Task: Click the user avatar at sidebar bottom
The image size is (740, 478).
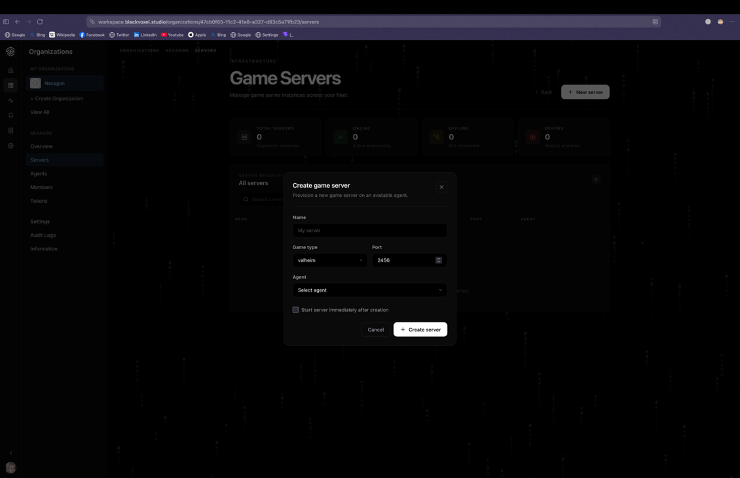Action: point(11,468)
